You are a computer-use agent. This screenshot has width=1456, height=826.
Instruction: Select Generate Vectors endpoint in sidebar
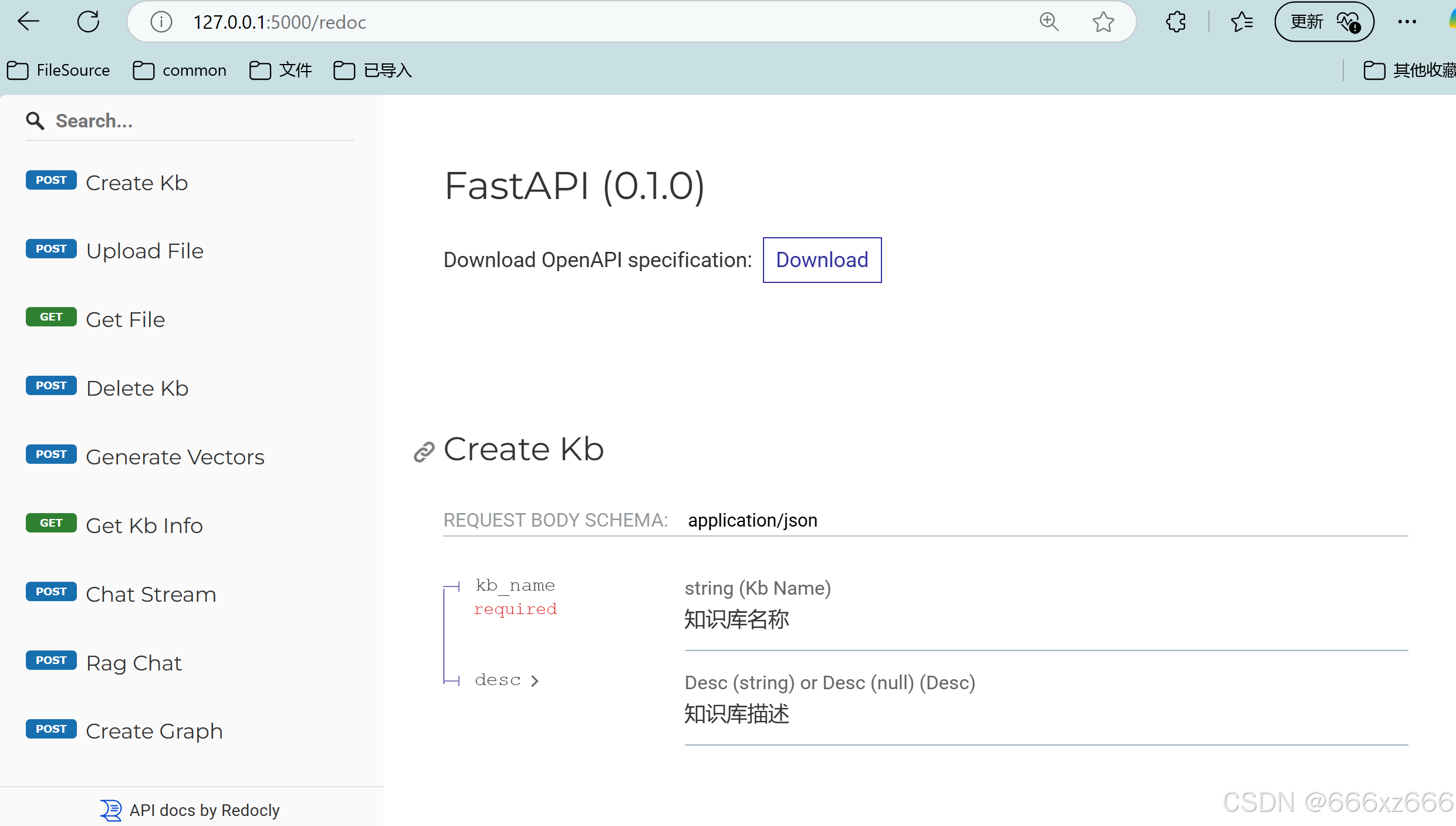[x=175, y=457]
